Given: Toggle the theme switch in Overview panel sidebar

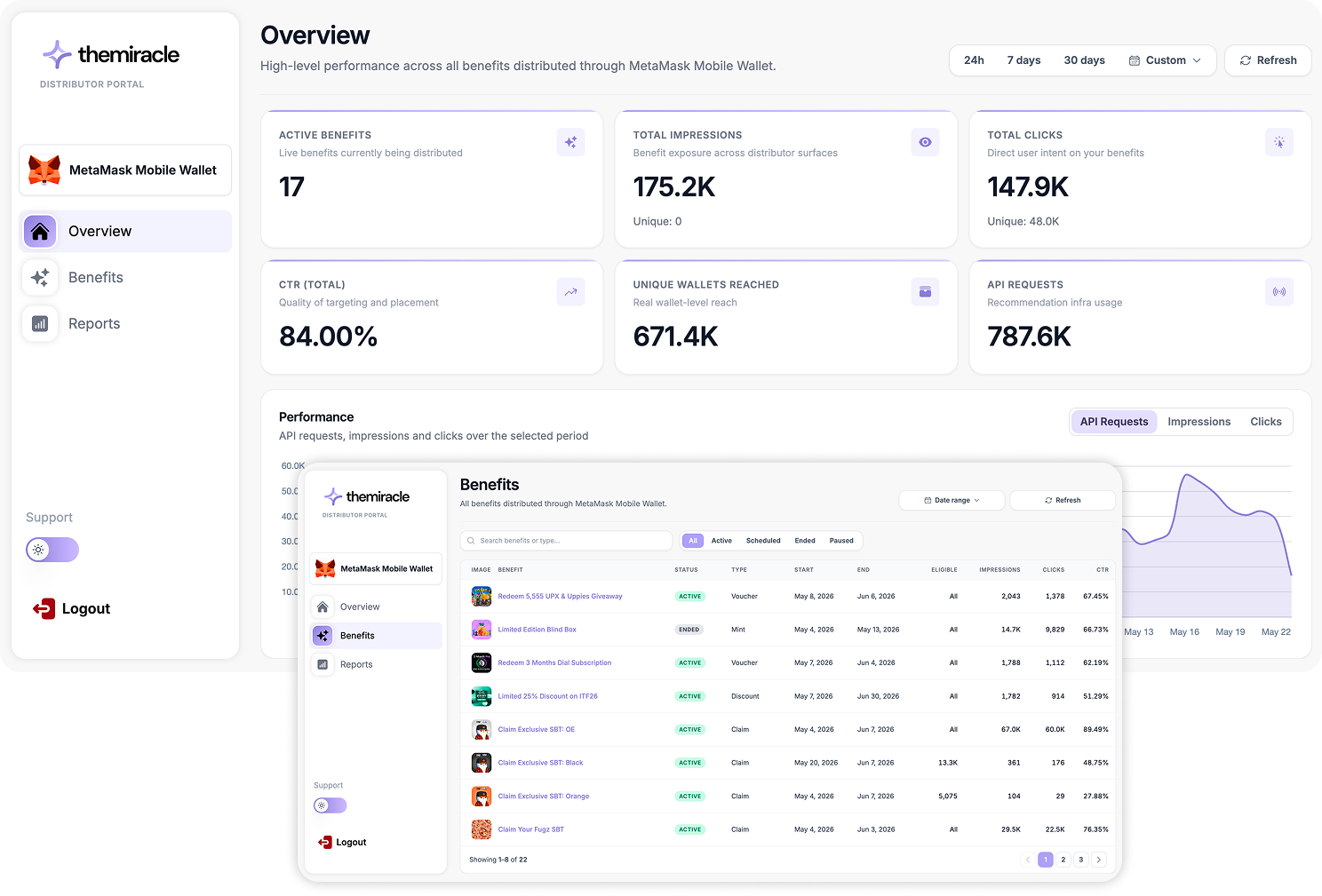Looking at the screenshot, I should (x=52, y=550).
